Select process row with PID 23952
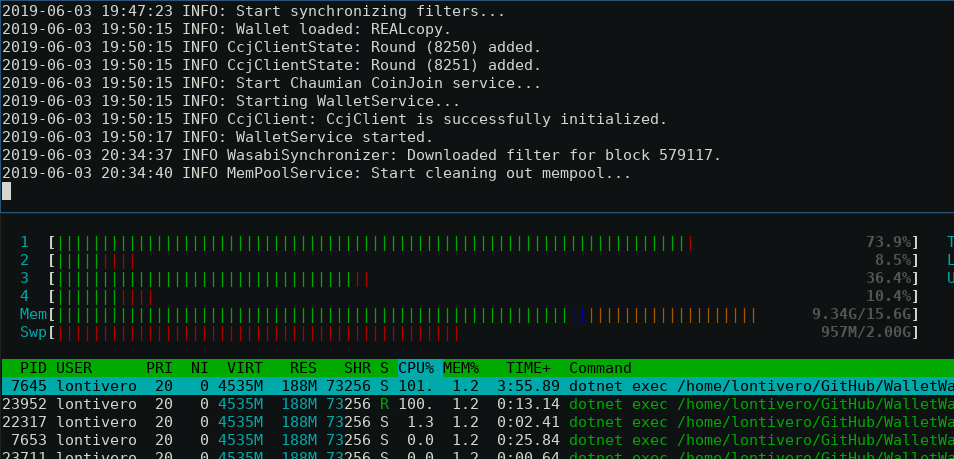954x459 pixels. click(x=477, y=405)
